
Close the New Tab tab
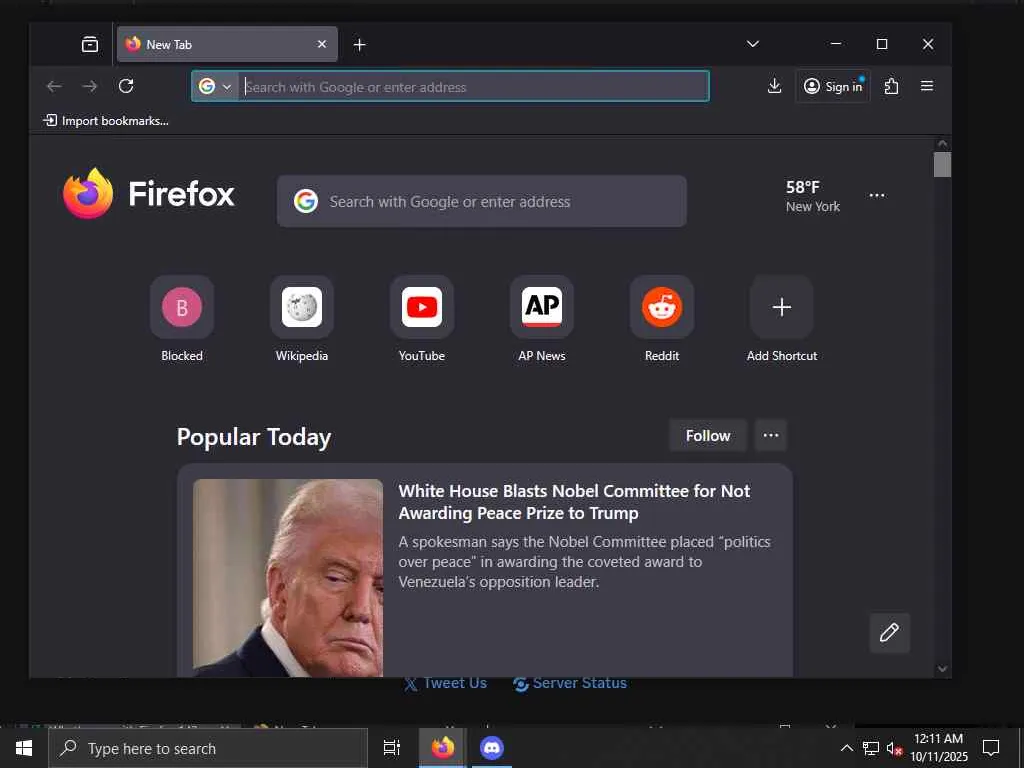coord(322,44)
